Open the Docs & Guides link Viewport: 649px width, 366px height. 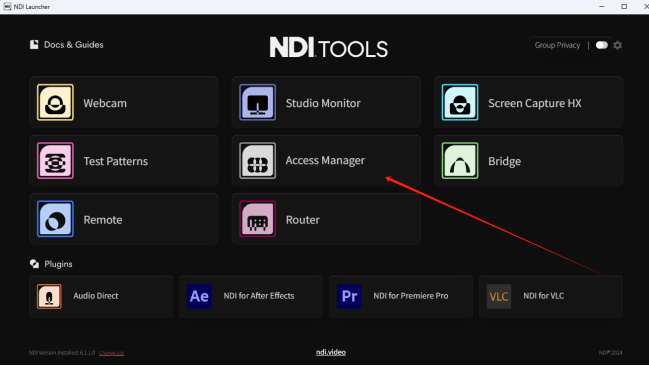click(x=74, y=45)
